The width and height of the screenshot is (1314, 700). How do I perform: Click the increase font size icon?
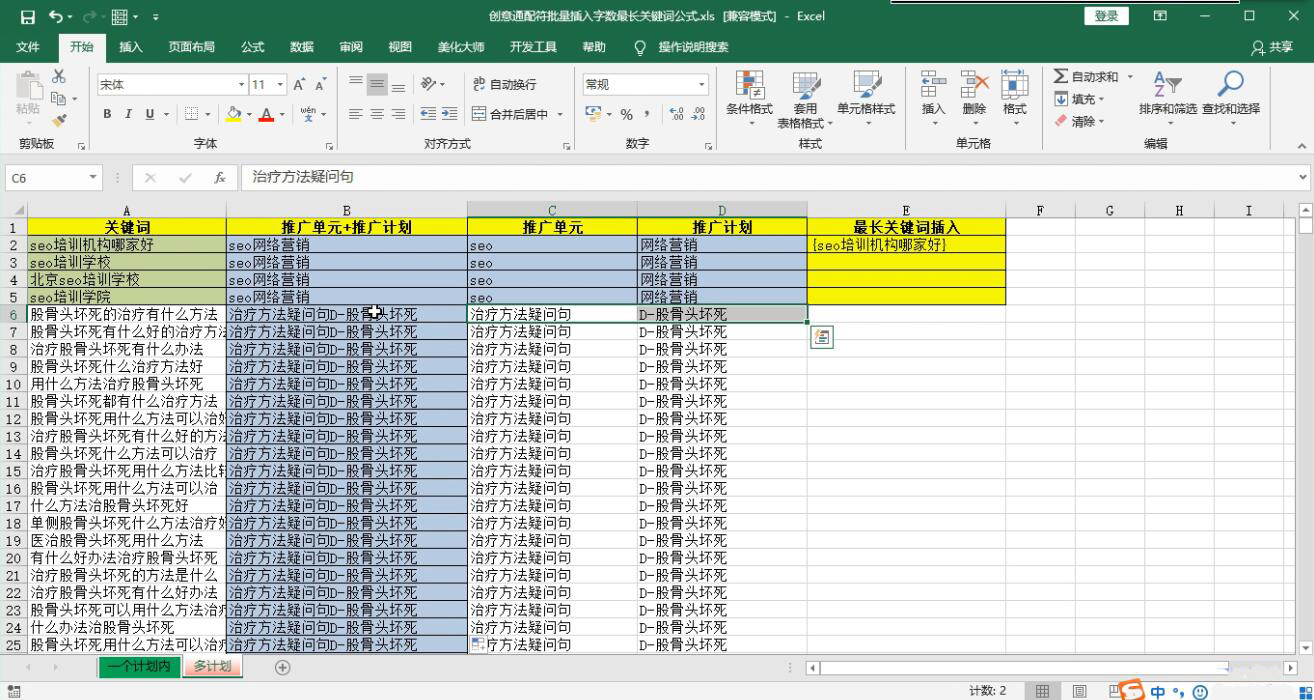pyautogui.click(x=300, y=85)
